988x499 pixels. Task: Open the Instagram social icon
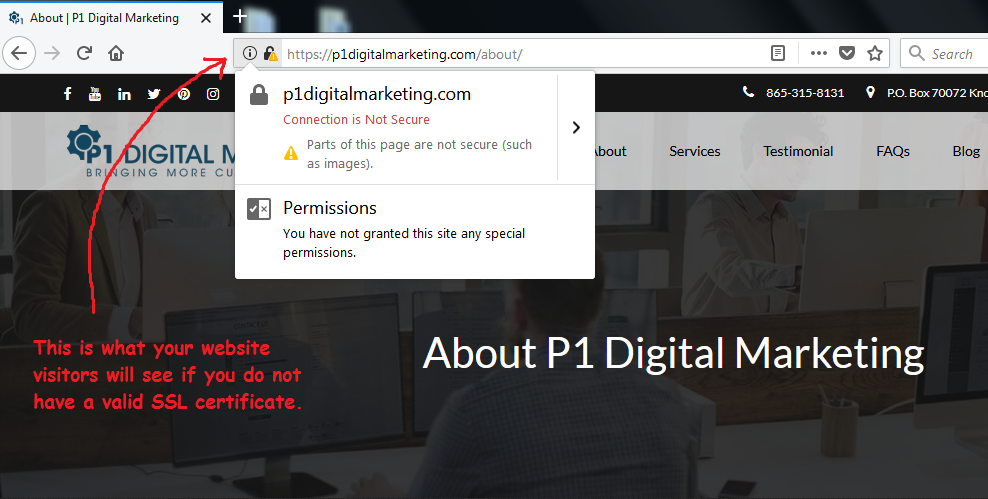tap(213, 94)
